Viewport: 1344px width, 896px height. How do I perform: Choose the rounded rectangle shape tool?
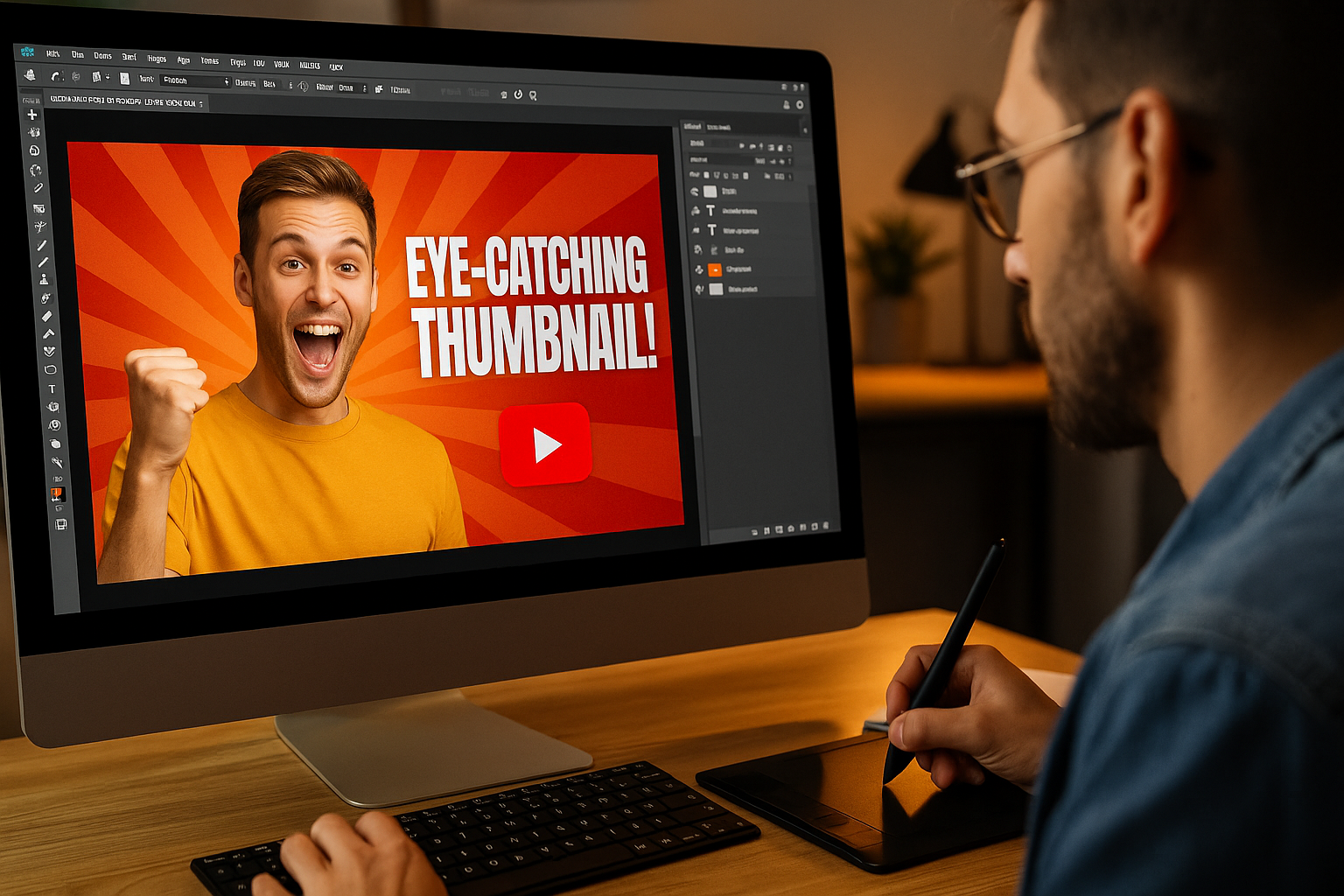coord(51,369)
